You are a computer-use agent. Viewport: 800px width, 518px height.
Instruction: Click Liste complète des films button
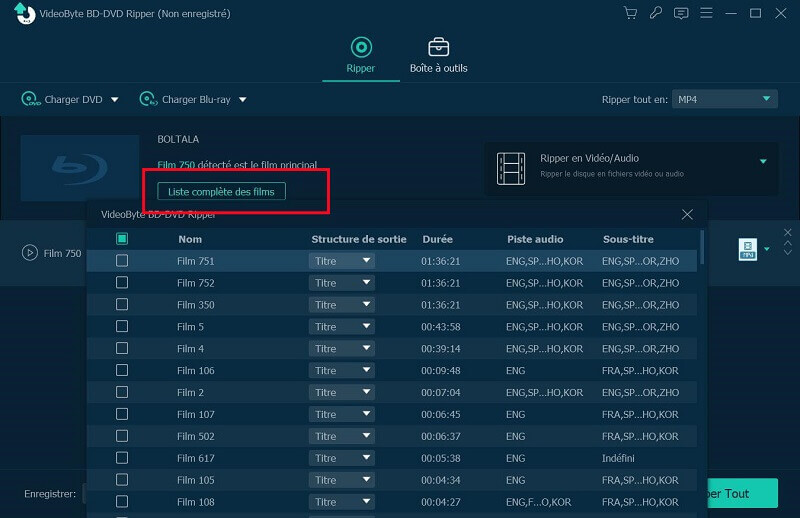221,191
